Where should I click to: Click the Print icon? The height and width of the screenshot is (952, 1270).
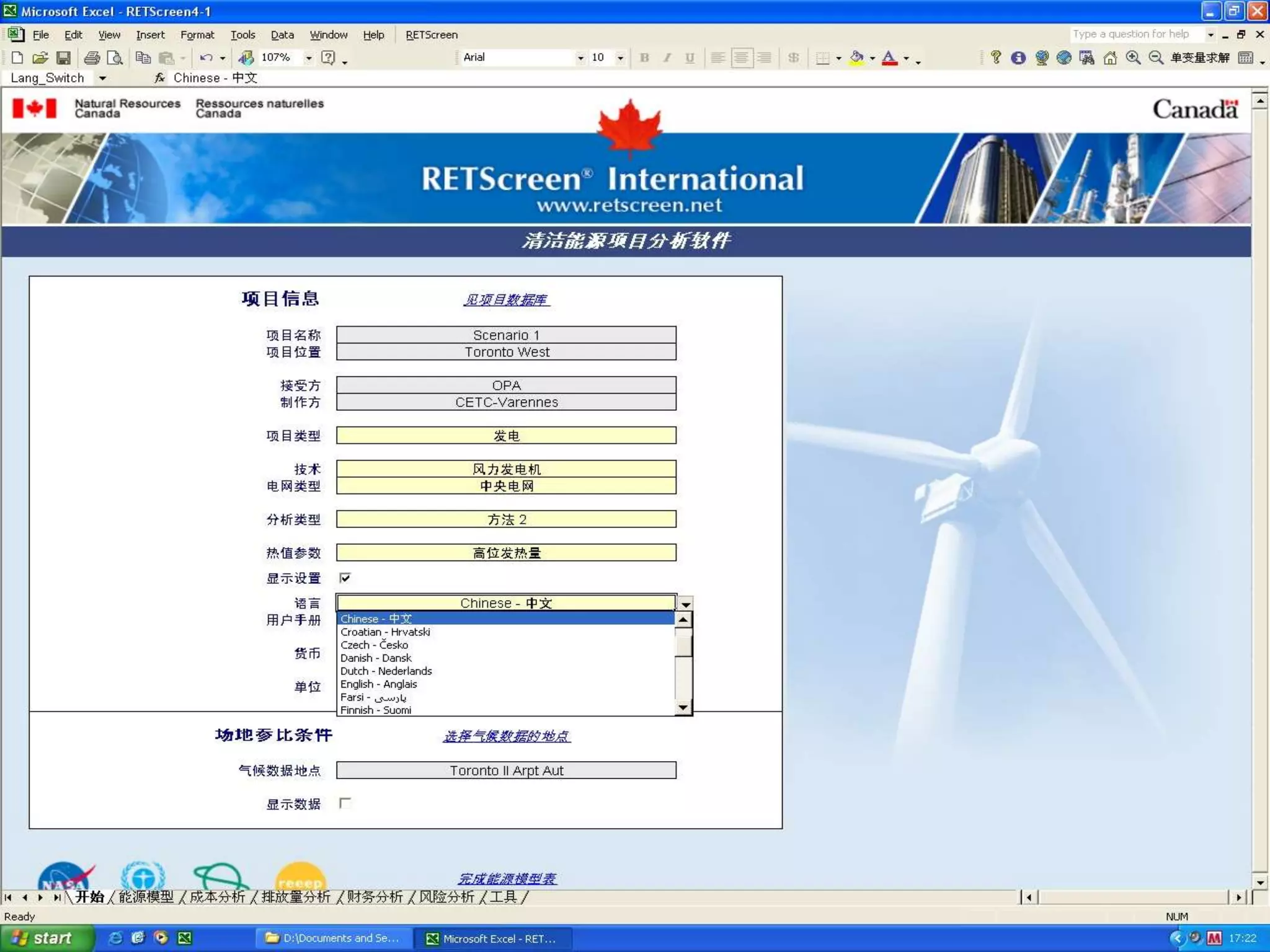[92, 58]
